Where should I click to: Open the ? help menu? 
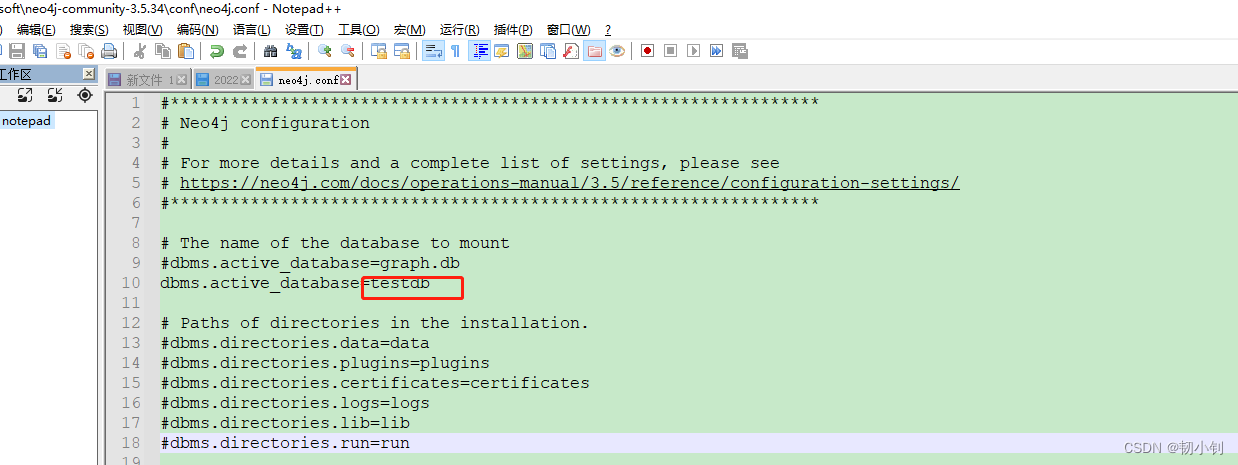(x=608, y=30)
